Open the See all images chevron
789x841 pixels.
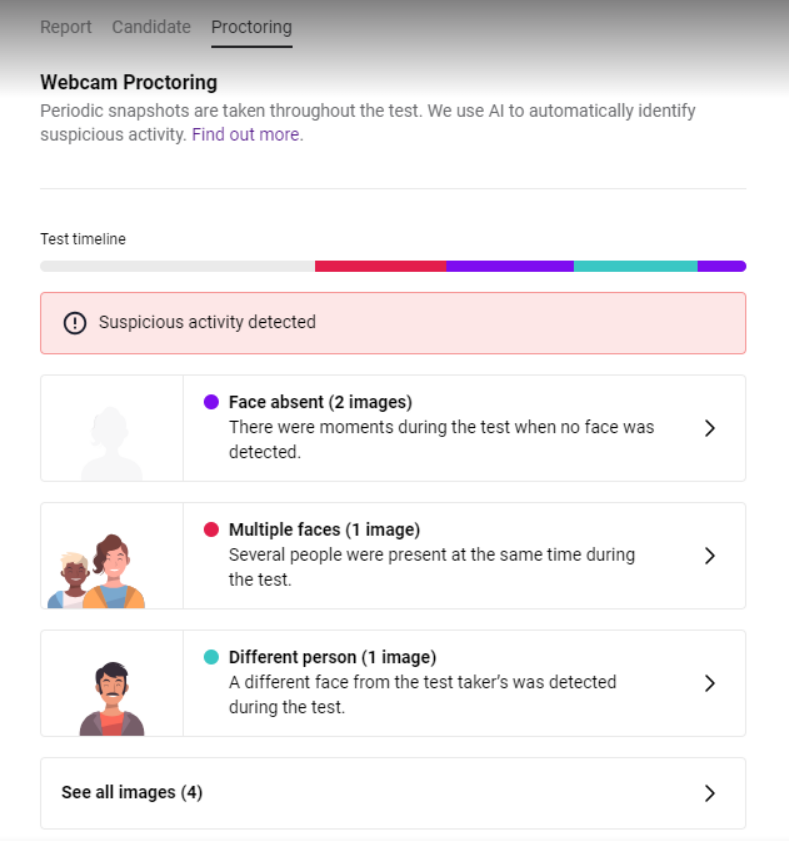710,793
